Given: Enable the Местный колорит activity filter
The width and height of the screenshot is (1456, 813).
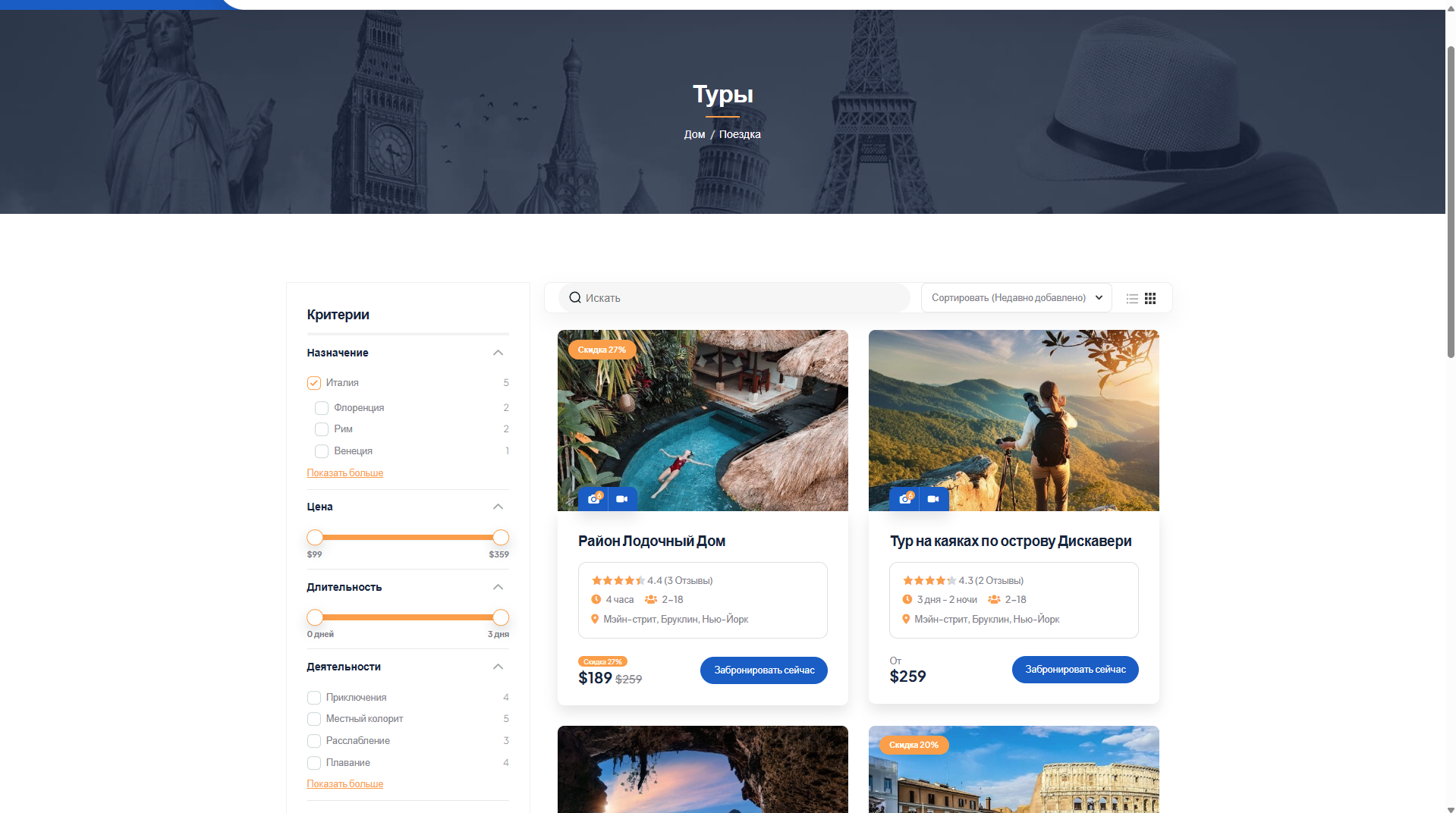Looking at the screenshot, I should 314,719.
